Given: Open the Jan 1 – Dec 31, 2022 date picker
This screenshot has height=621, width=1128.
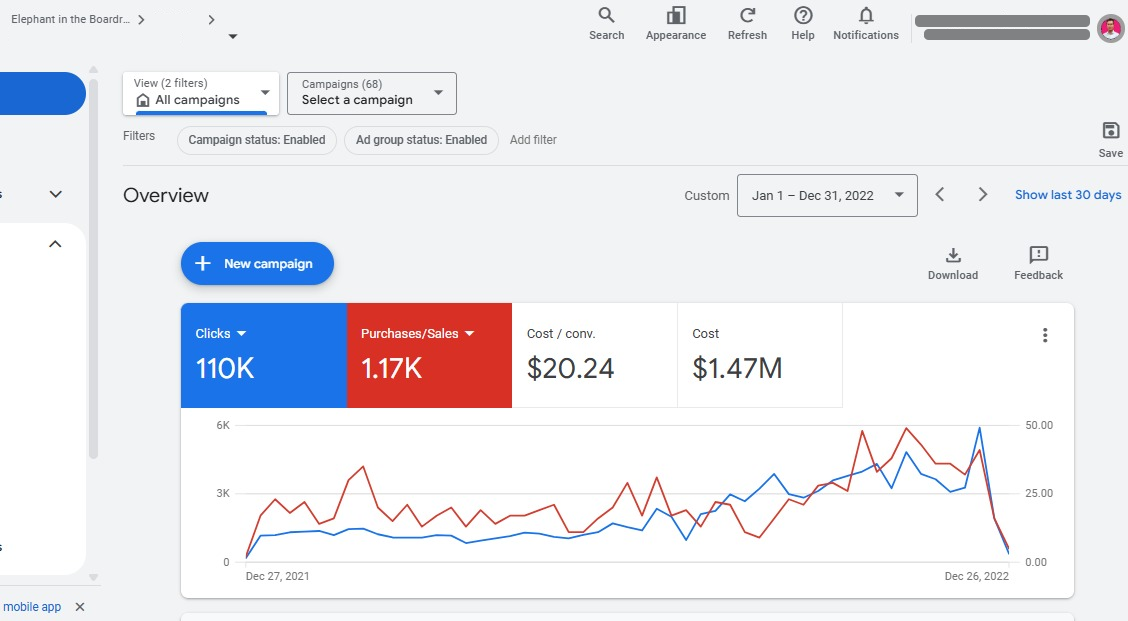Looking at the screenshot, I should 826,195.
